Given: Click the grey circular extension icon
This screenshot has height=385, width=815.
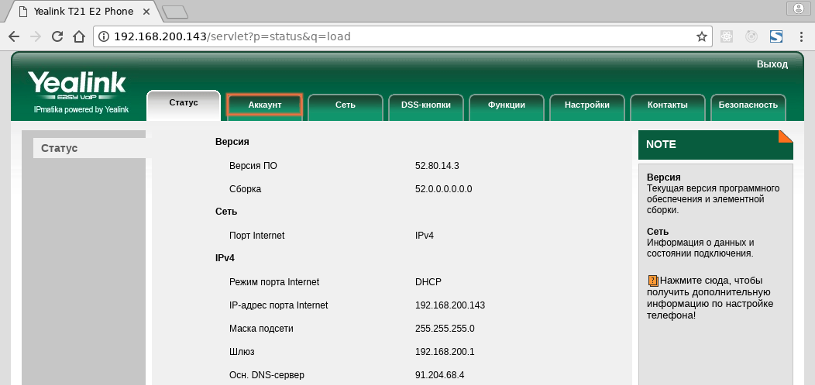Looking at the screenshot, I should point(752,37).
